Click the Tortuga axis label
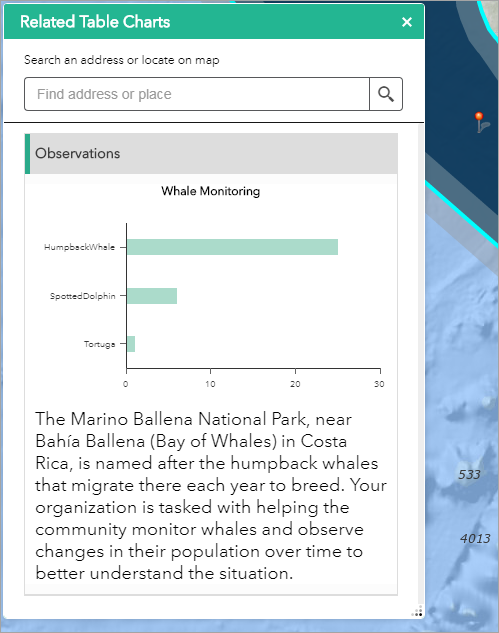 (x=100, y=344)
